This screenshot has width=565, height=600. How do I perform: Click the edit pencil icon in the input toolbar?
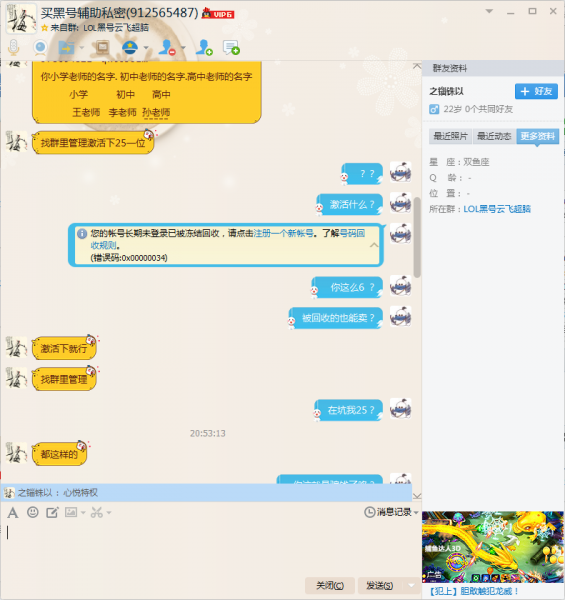52,512
